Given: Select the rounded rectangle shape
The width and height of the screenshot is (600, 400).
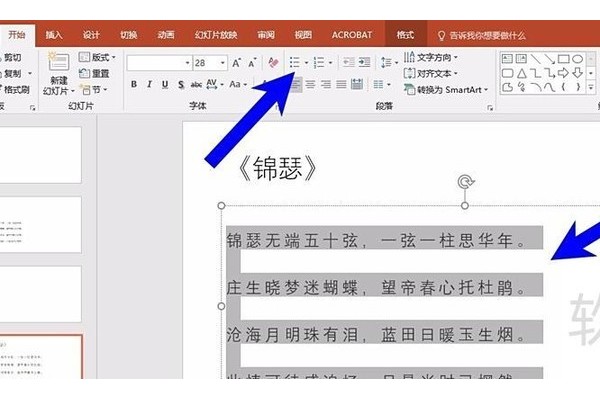Looking at the screenshot, I should click(507, 73).
